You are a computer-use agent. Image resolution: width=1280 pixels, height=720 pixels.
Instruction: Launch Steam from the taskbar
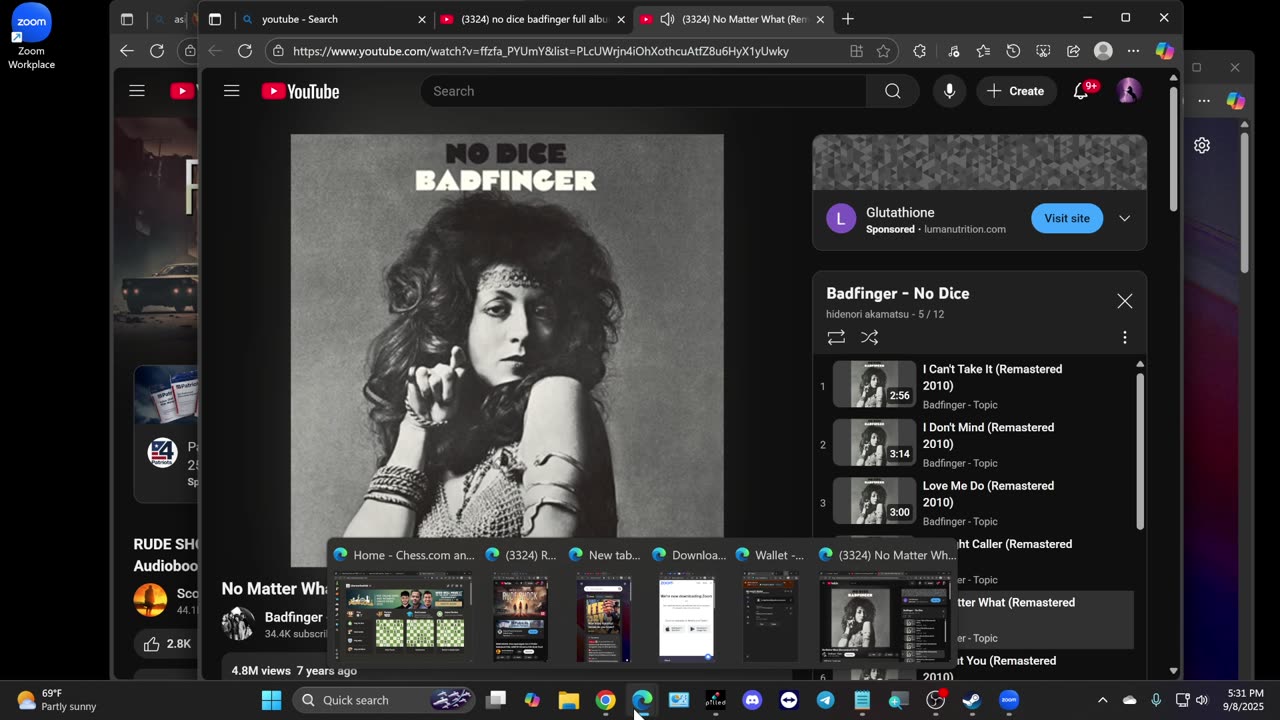(x=971, y=700)
